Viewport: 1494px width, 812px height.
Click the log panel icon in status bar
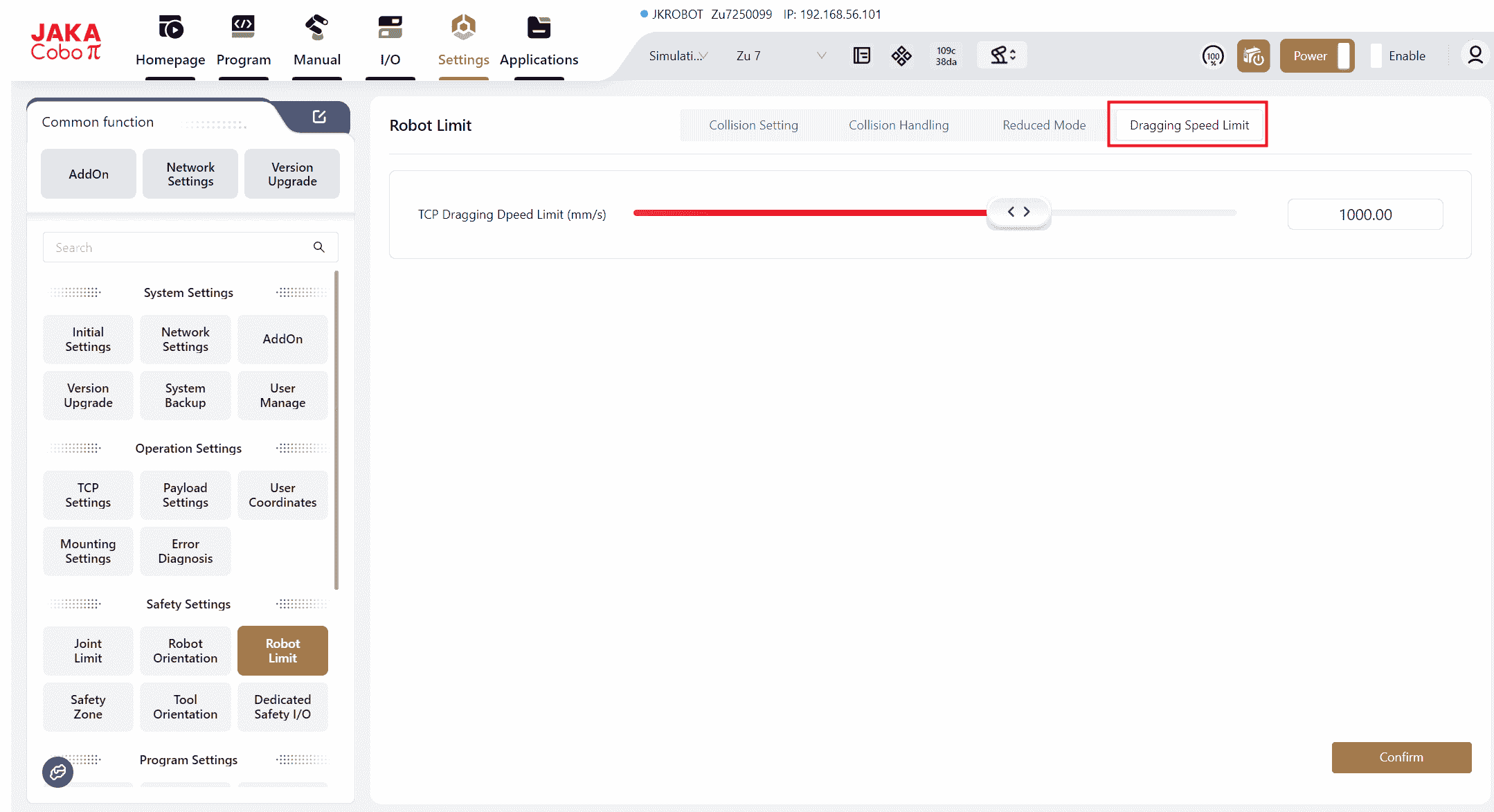(x=861, y=55)
